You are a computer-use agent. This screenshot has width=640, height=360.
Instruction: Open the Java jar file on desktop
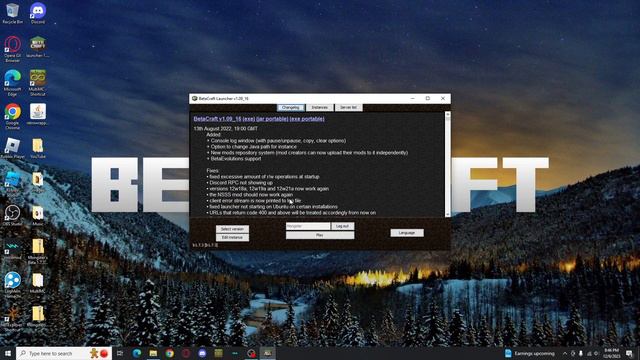[38, 114]
